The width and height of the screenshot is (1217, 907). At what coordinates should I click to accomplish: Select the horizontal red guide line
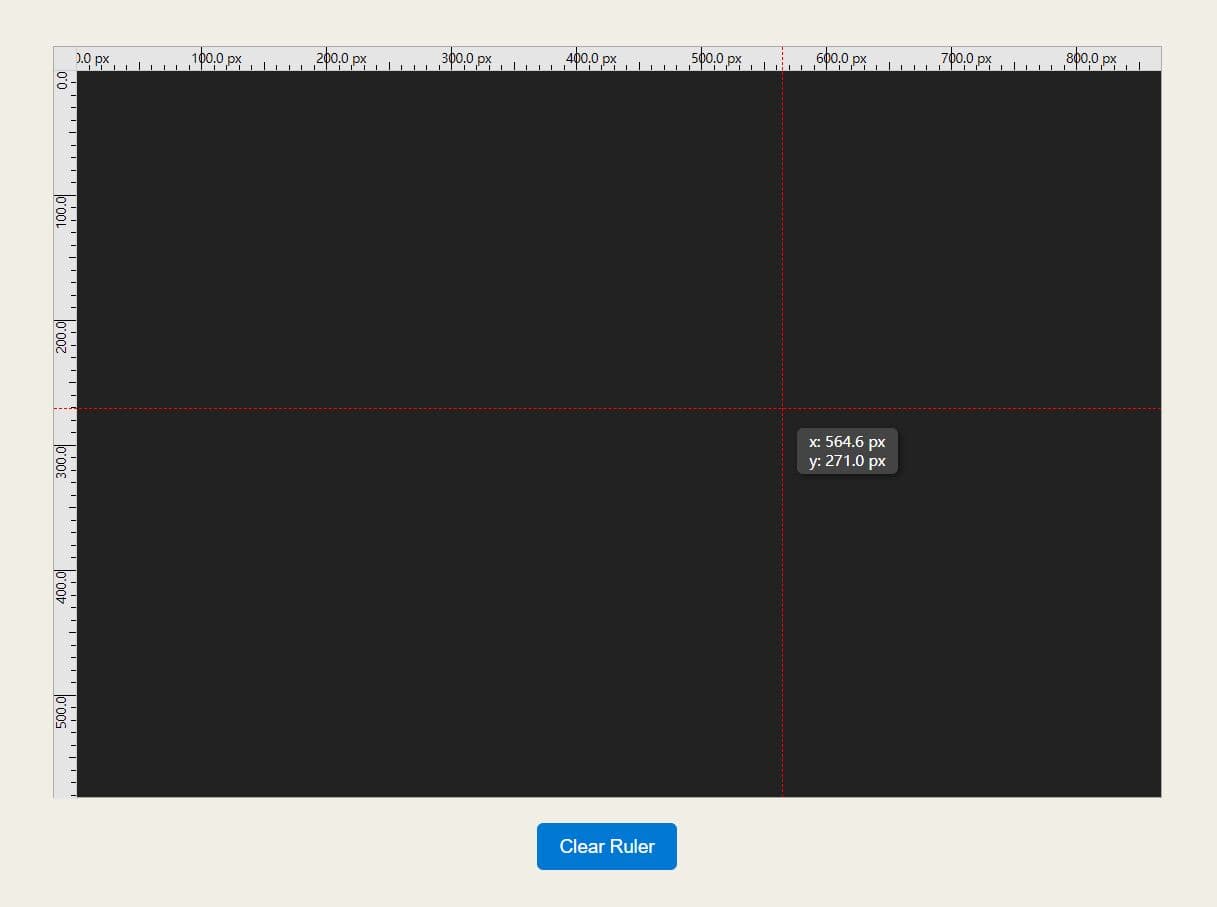400,409
